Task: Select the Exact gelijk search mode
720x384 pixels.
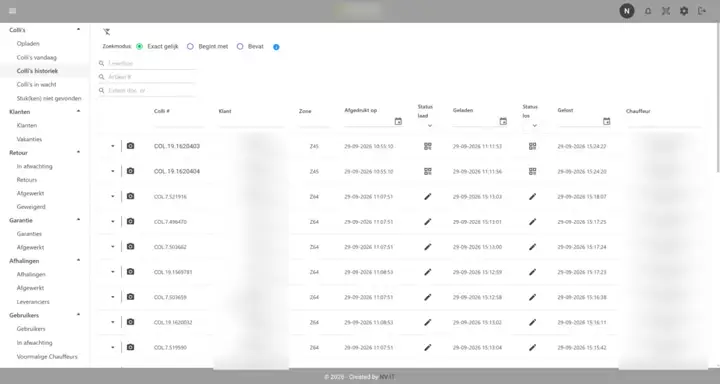Action: (140, 46)
